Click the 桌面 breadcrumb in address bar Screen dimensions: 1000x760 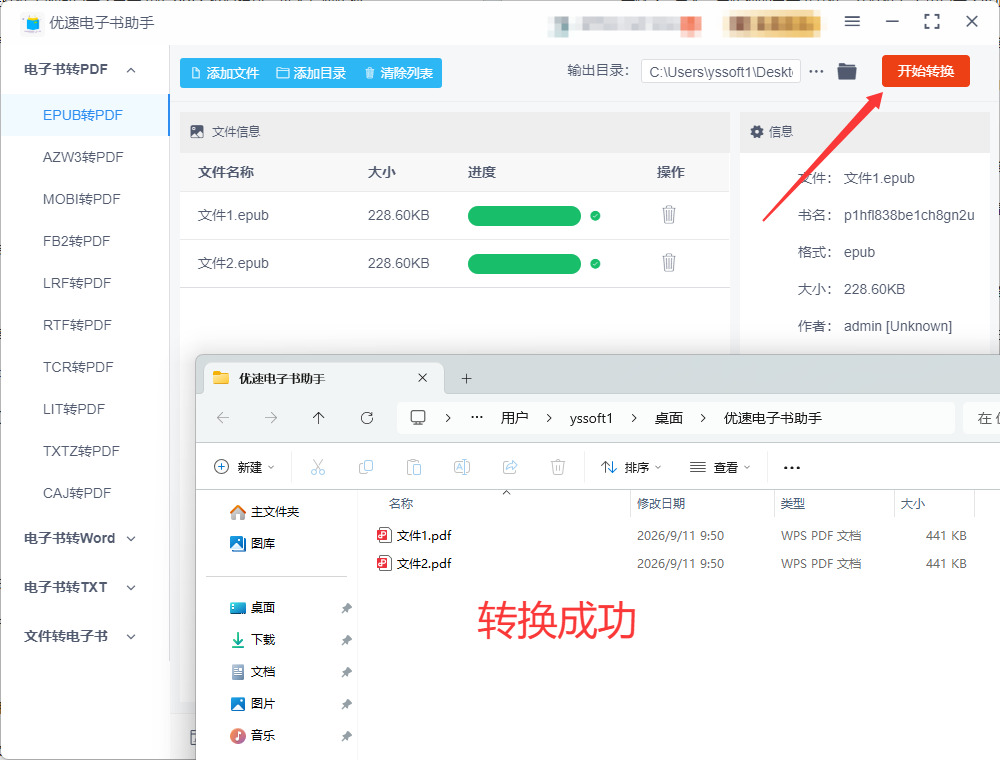[x=668, y=418]
